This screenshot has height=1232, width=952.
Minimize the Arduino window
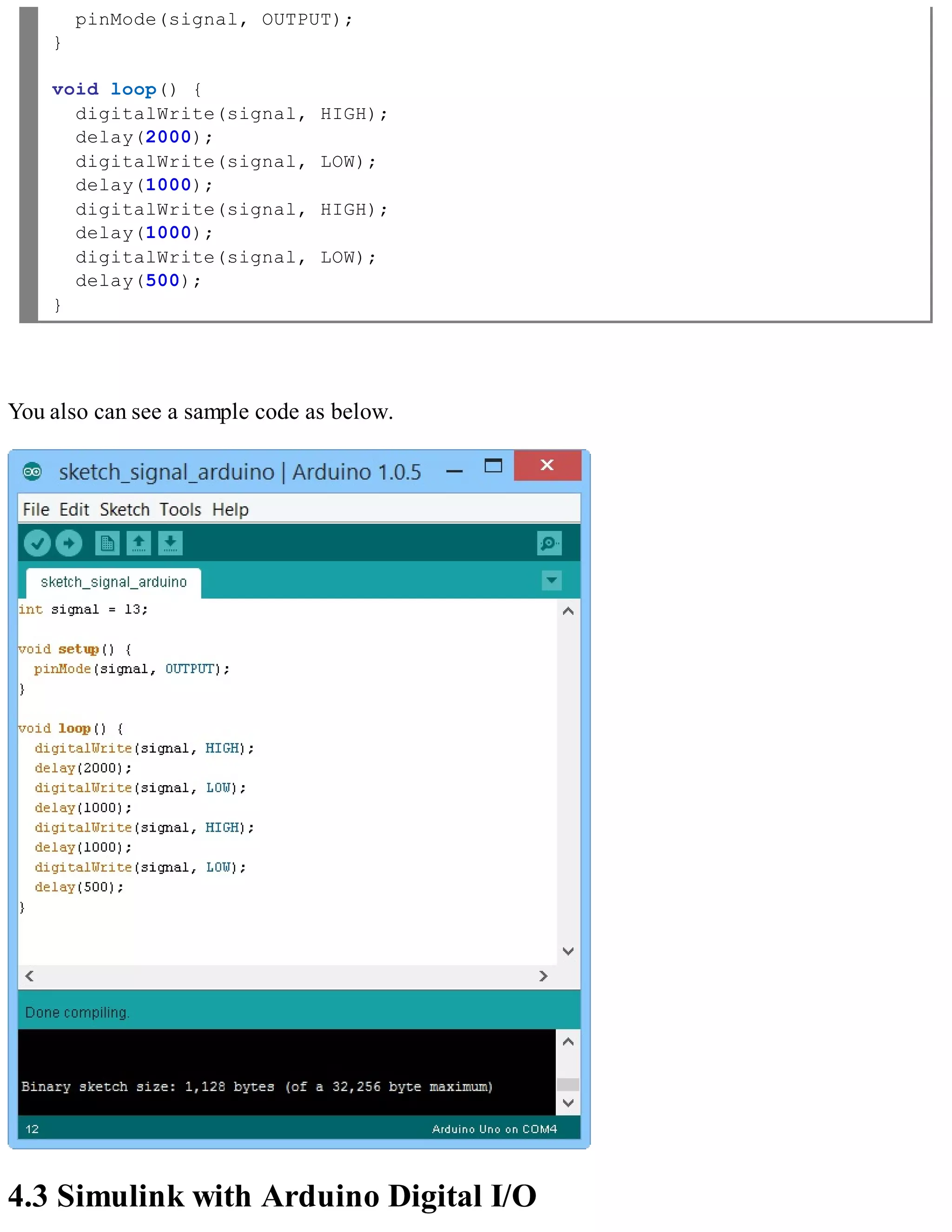click(455, 471)
